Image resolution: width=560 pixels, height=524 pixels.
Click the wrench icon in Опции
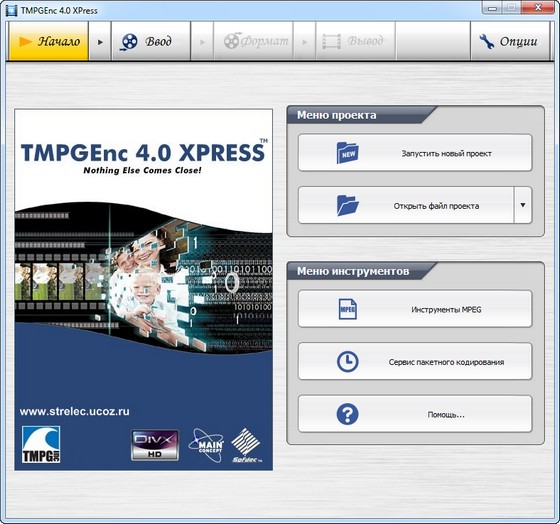tap(486, 41)
